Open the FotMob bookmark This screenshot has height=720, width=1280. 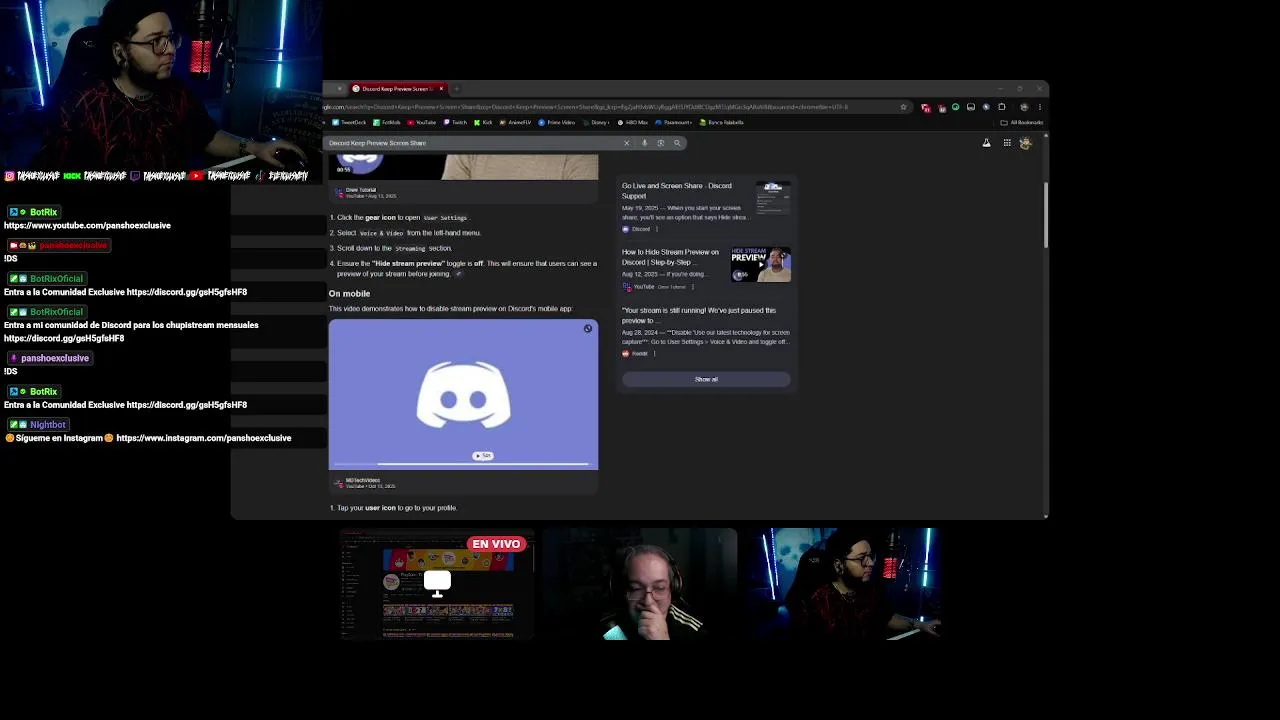coord(387,122)
